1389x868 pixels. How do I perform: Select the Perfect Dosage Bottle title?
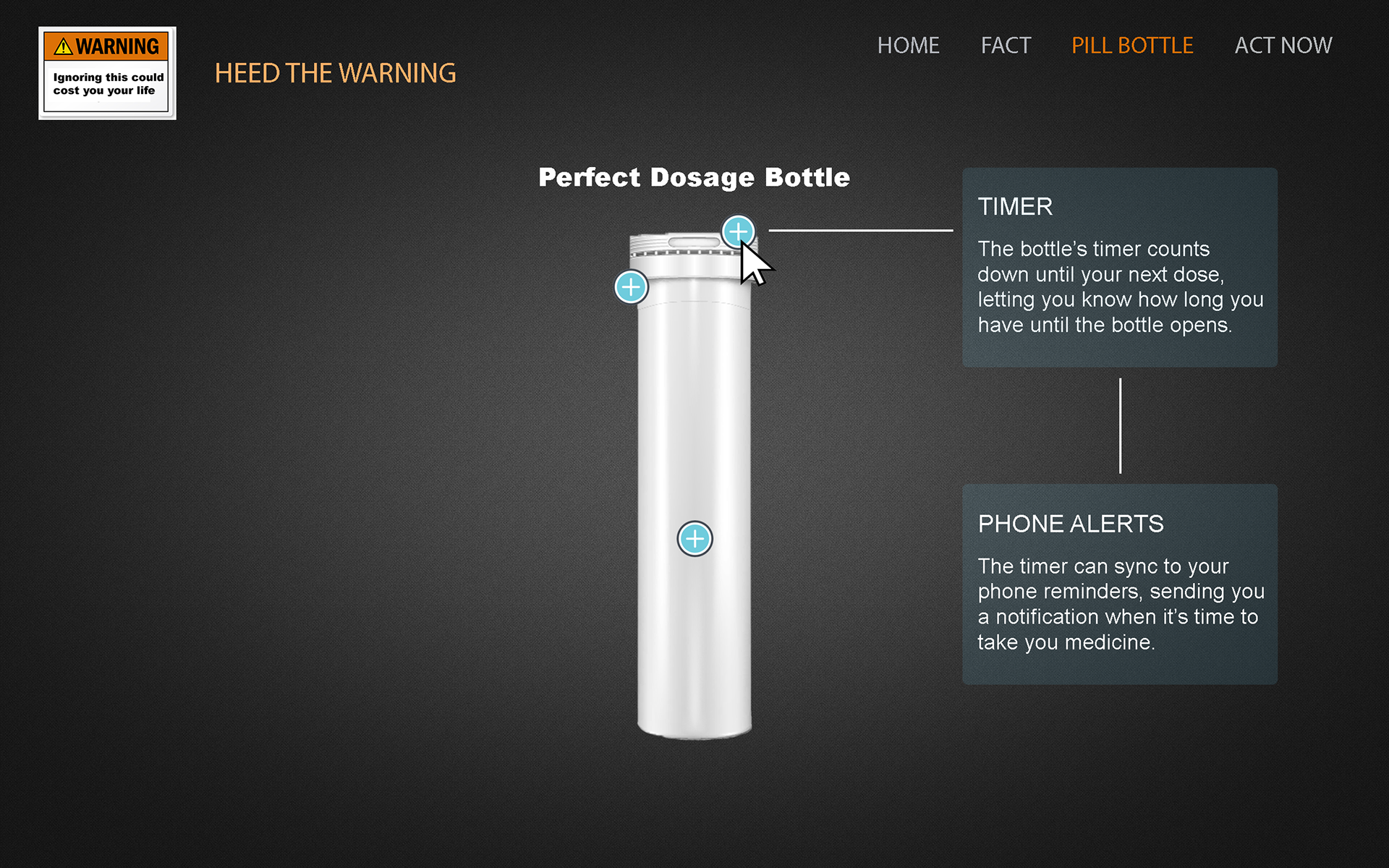tap(694, 177)
